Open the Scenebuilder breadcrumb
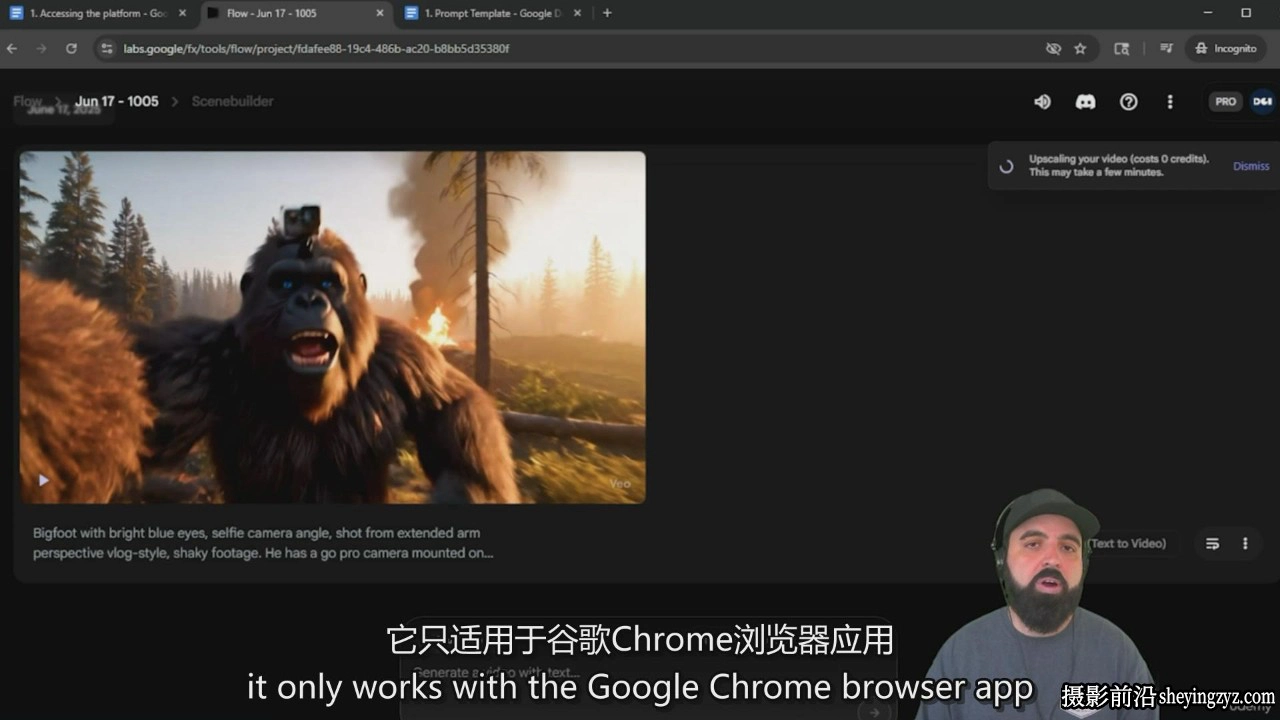 click(x=232, y=101)
